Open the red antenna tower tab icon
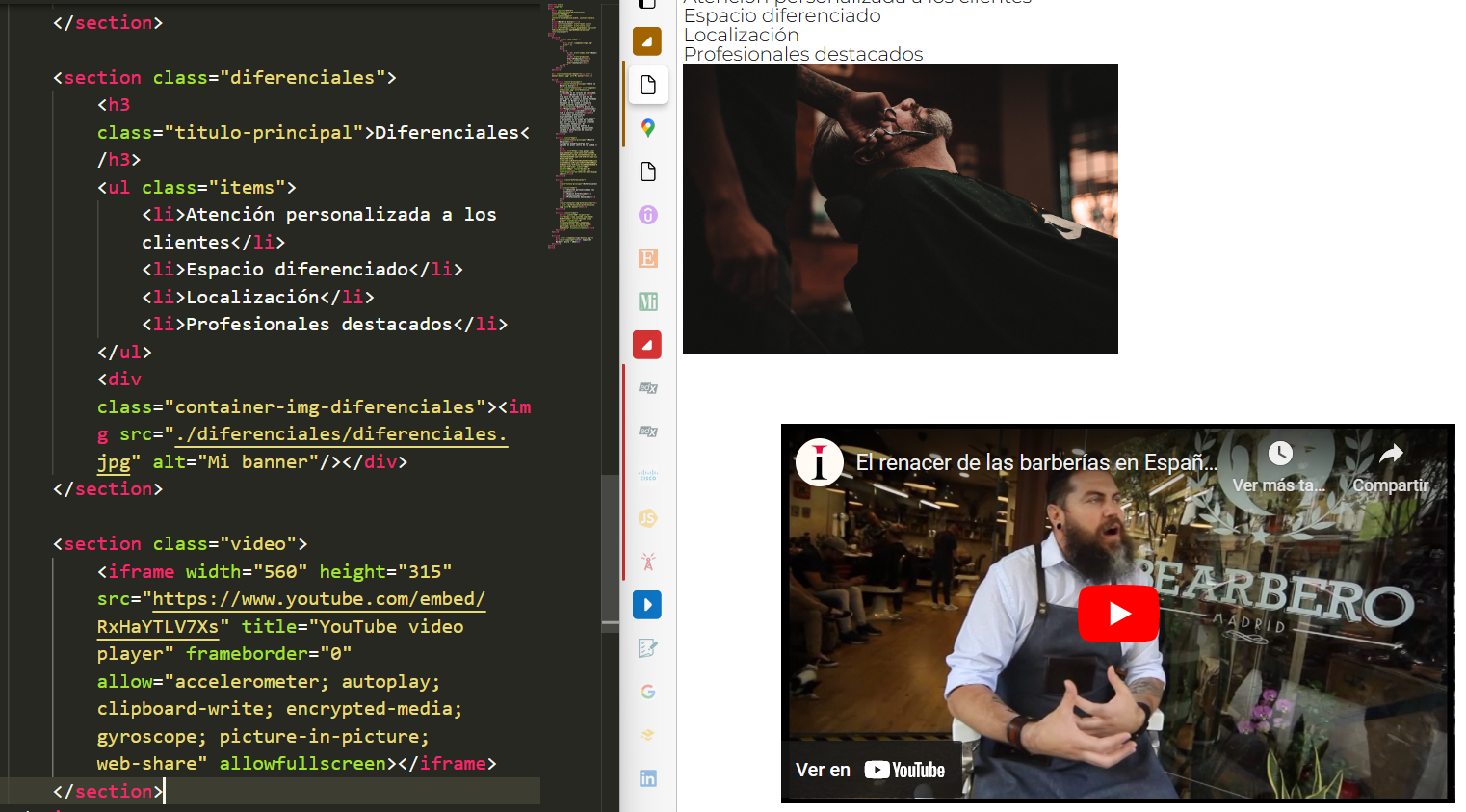 (x=648, y=562)
